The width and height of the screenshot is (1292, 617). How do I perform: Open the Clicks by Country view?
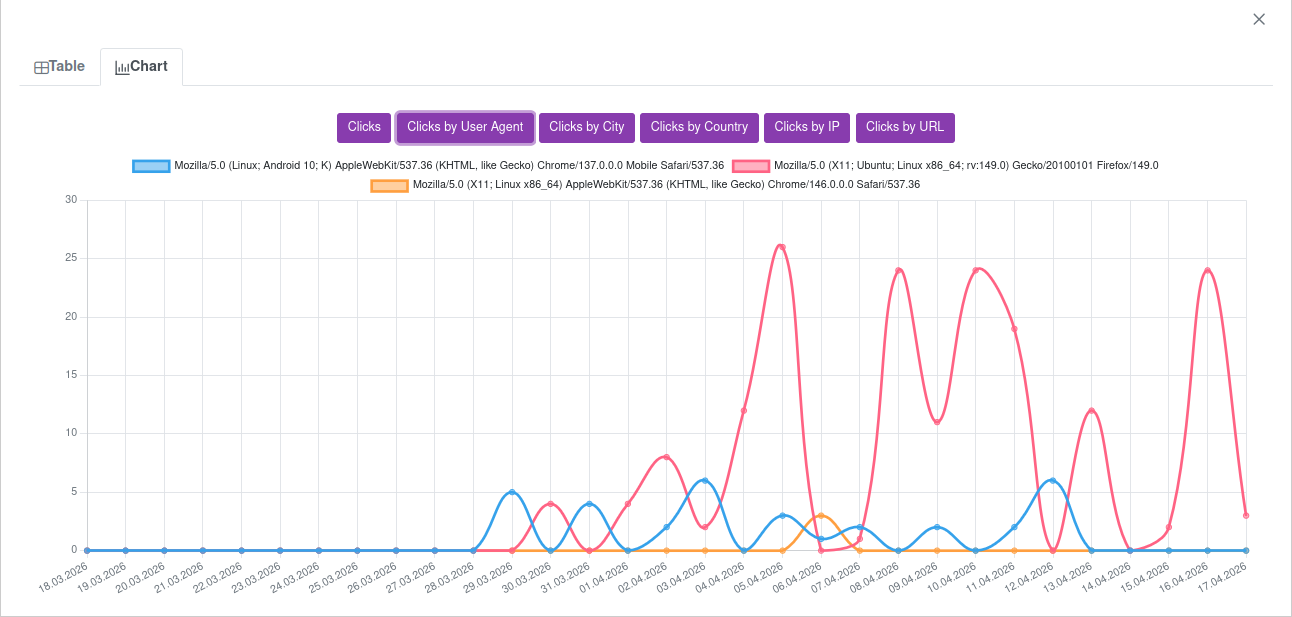point(699,127)
